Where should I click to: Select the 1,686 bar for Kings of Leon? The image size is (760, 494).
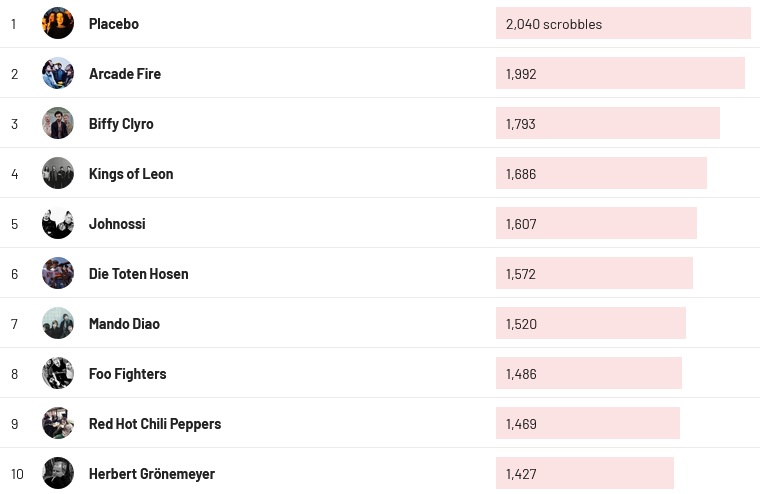(x=600, y=173)
